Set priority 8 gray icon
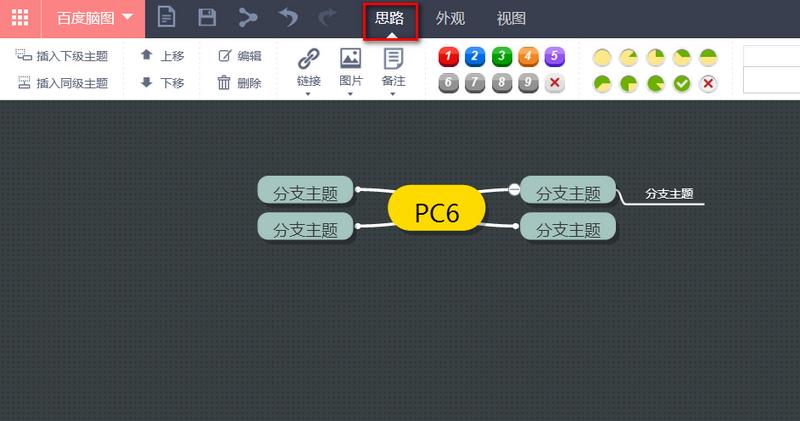Image resolution: width=800 pixels, height=421 pixels. (502, 83)
